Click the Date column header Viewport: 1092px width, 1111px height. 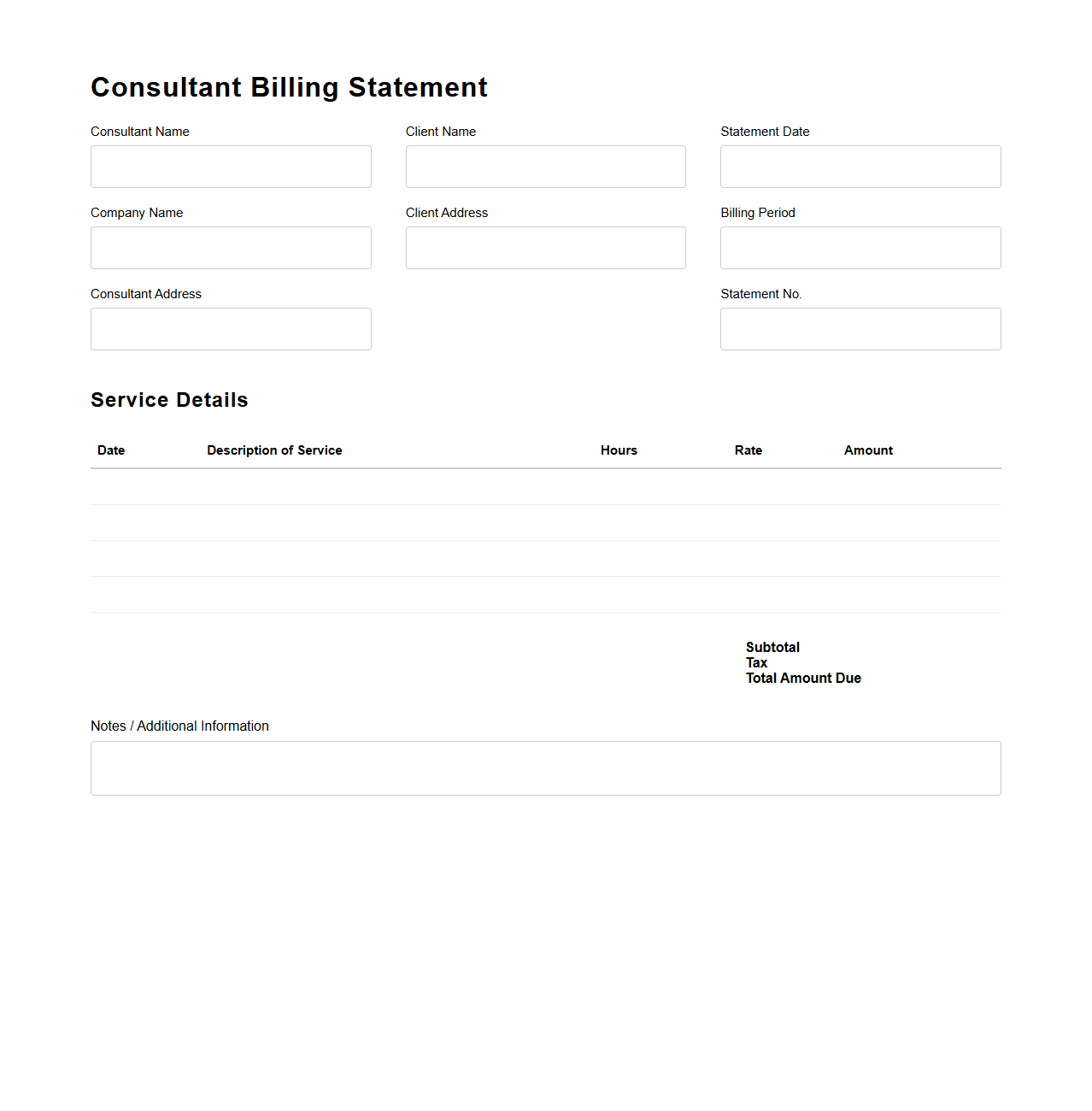[111, 450]
